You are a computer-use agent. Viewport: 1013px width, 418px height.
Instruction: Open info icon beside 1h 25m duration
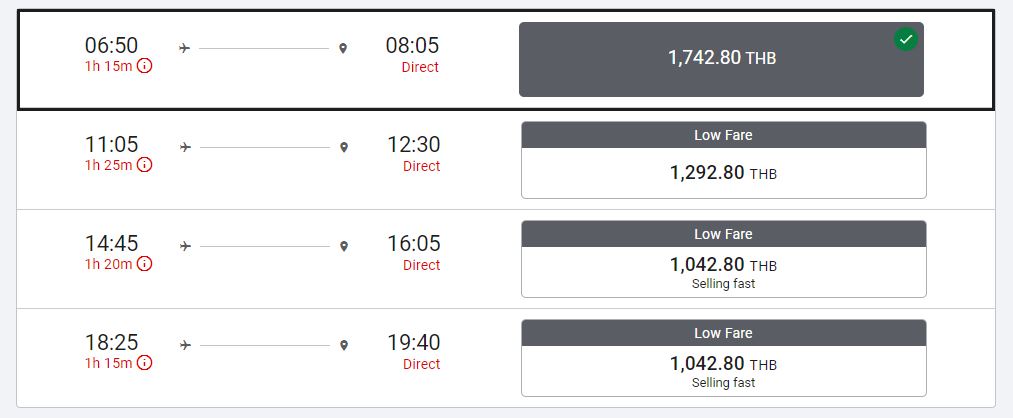(x=145, y=165)
